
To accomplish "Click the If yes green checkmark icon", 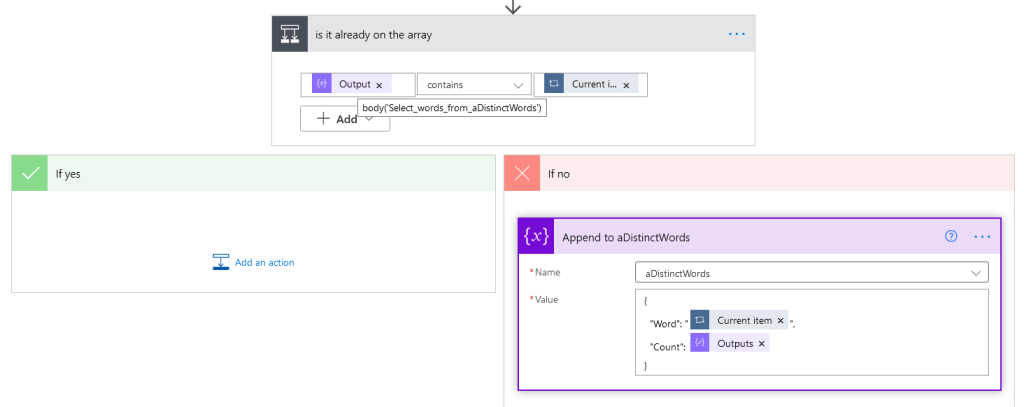I will click(x=30, y=173).
